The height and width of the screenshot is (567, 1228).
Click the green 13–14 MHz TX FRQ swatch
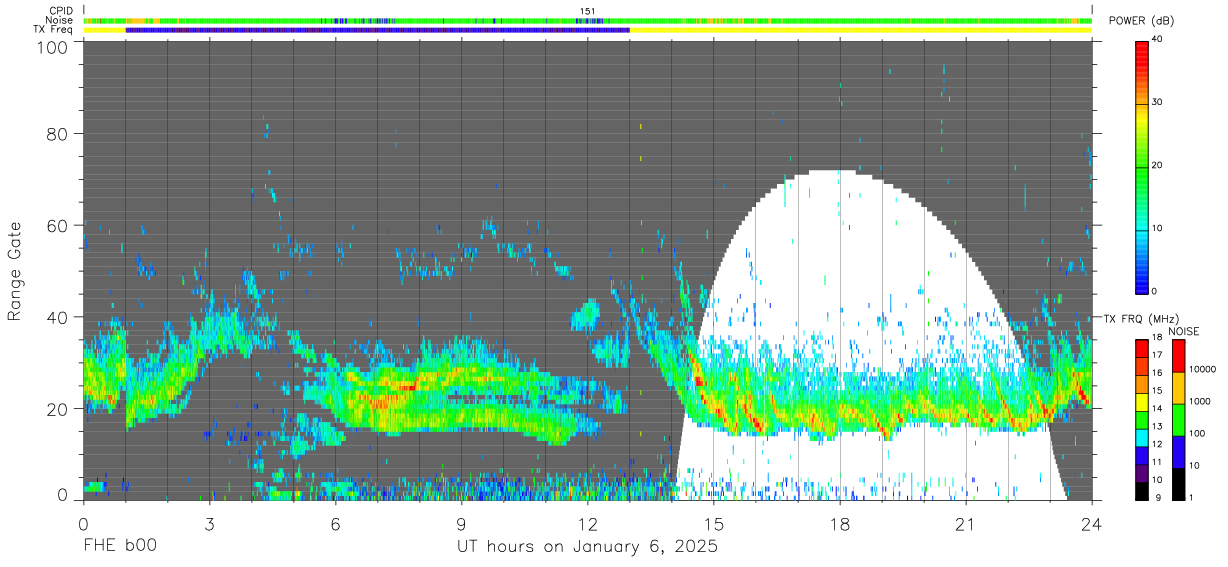[1142, 418]
